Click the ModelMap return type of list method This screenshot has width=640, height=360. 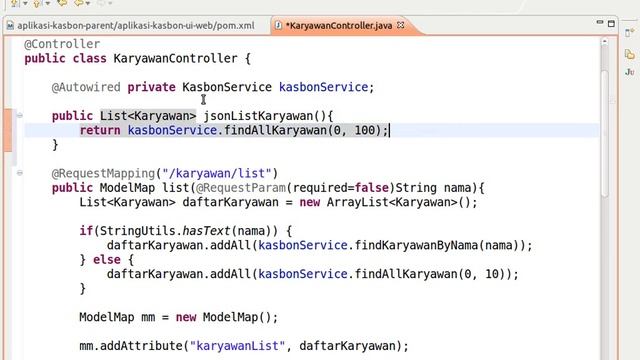pos(127,188)
